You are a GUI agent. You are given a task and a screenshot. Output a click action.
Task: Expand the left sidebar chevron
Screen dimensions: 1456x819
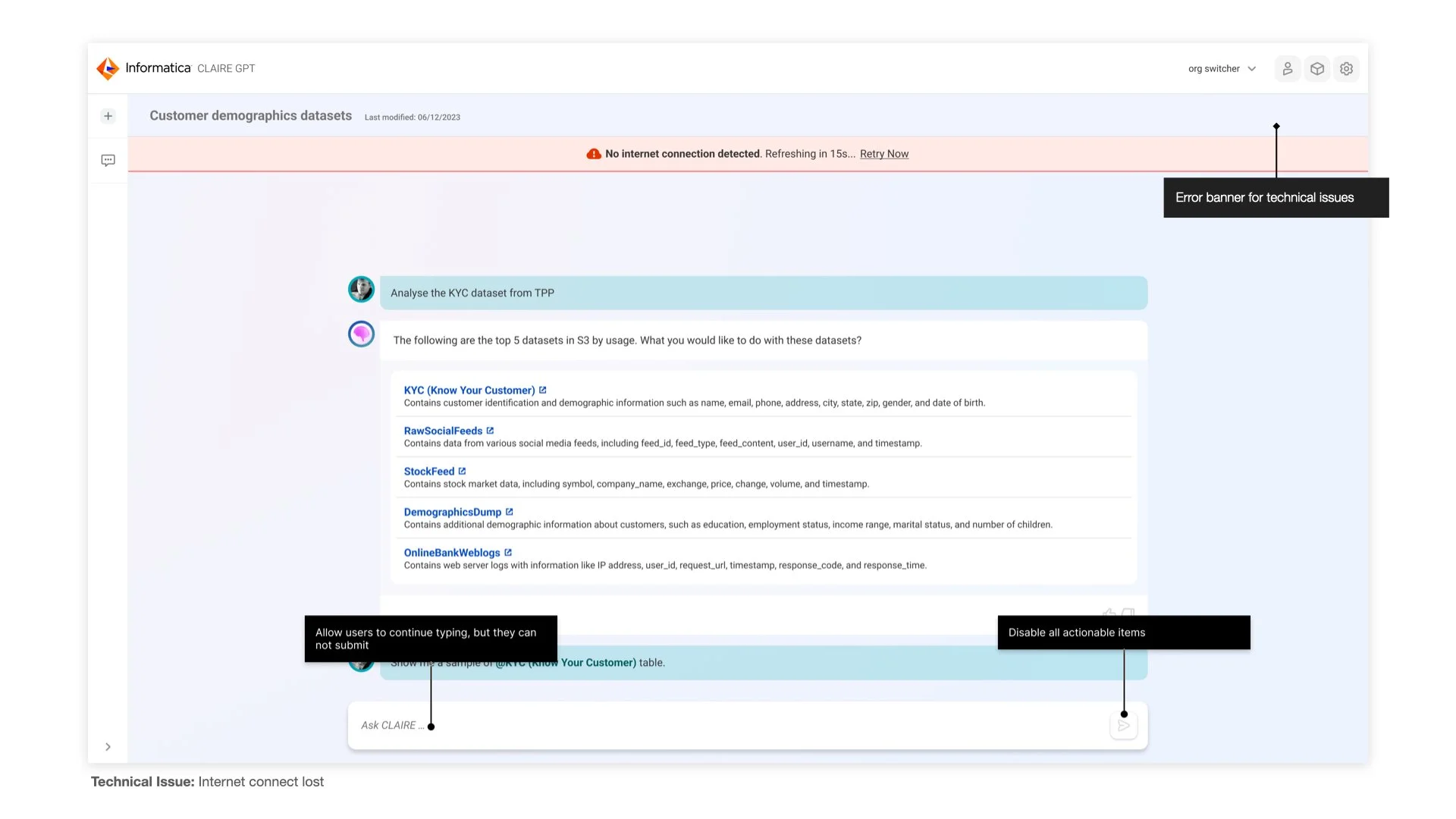click(108, 747)
